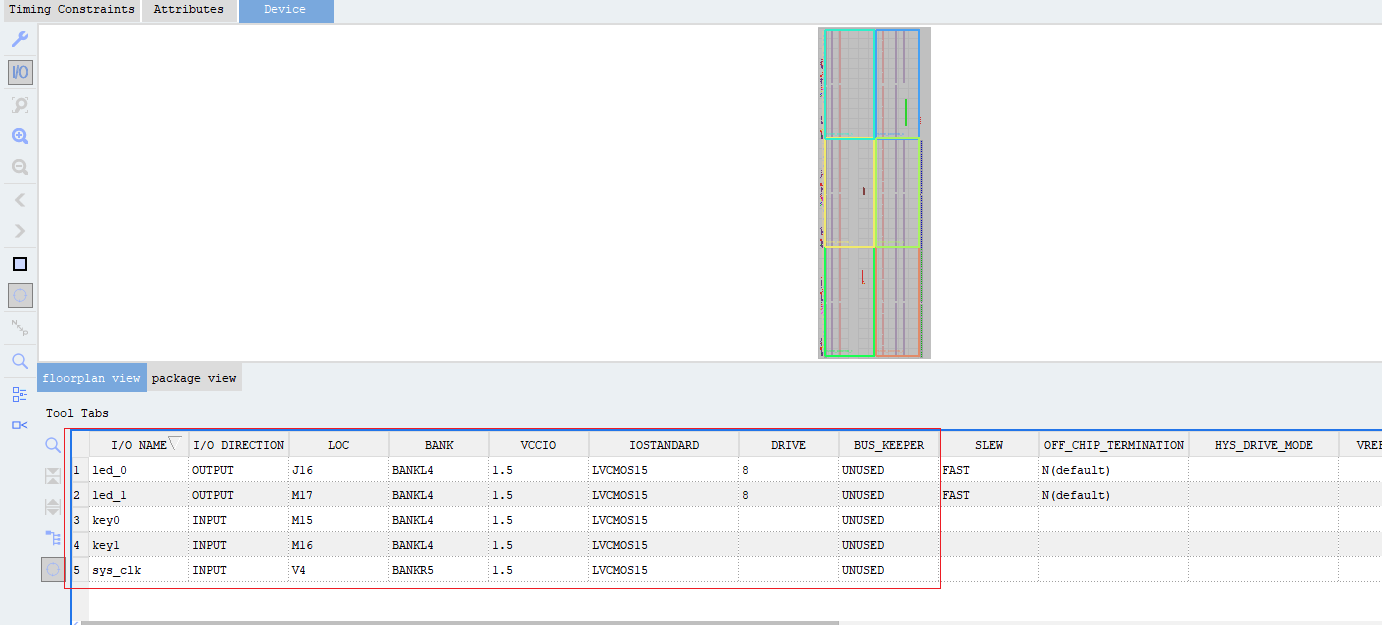Open the Timing Constraints tab
1382x625 pixels.
click(x=71, y=10)
